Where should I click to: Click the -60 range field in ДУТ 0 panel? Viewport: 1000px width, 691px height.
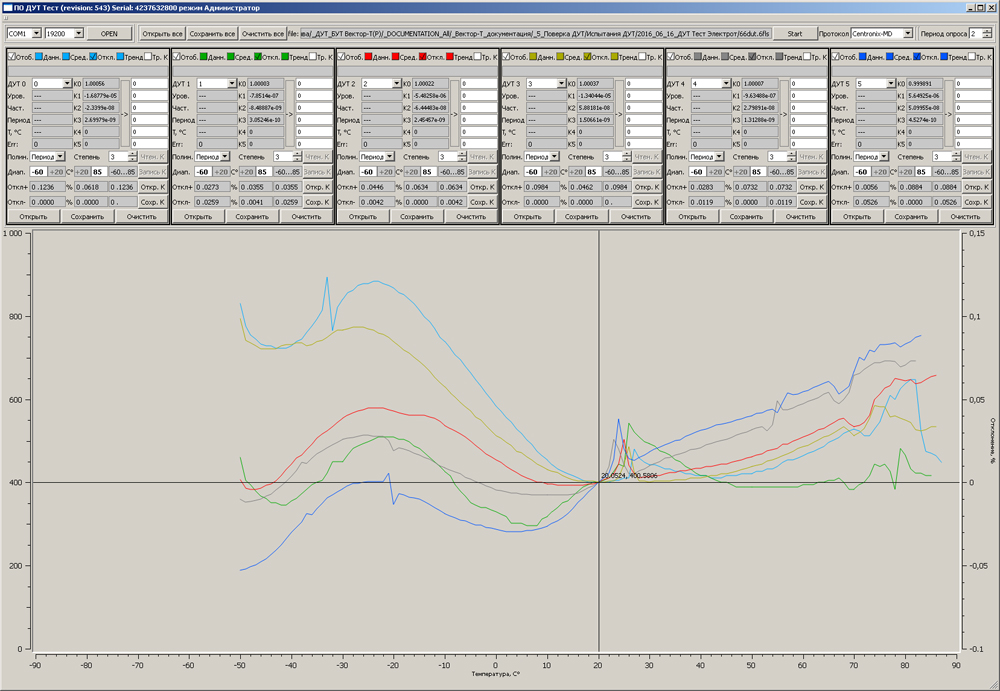click(x=38, y=172)
